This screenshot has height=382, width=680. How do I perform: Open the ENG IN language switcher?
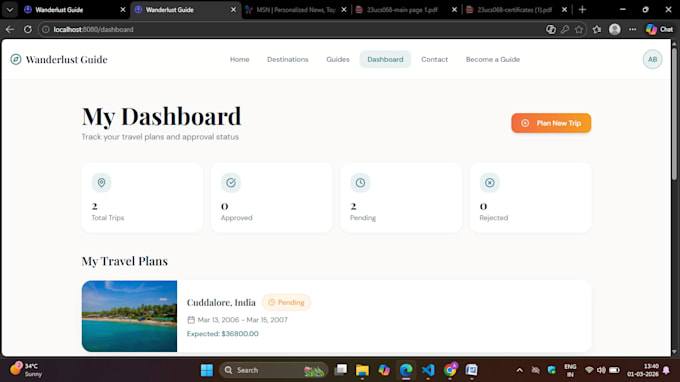click(570, 370)
